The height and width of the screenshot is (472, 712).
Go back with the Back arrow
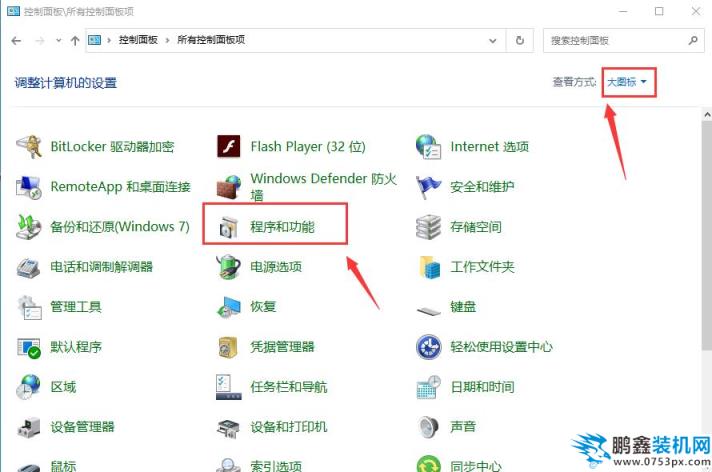pyautogui.click(x=16, y=41)
